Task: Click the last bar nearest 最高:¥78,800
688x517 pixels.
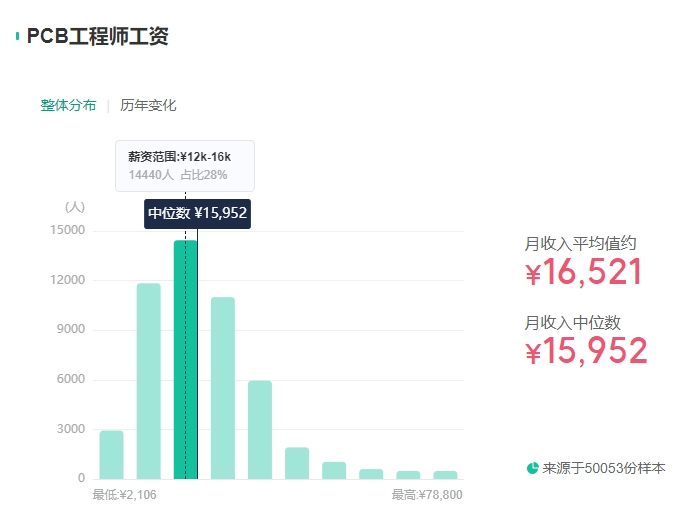Action: pyautogui.click(x=444, y=474)
